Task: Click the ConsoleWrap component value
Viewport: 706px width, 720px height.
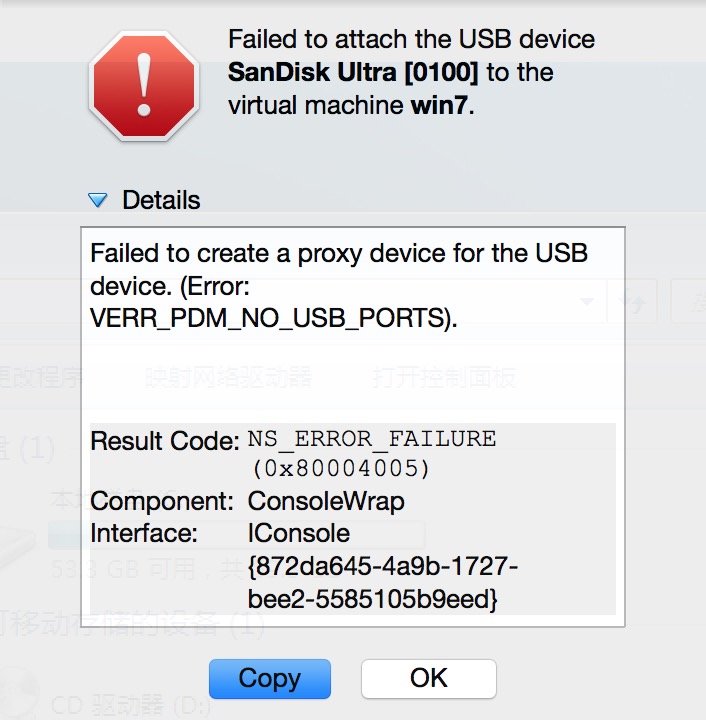Action: click(x=326, y=500)
